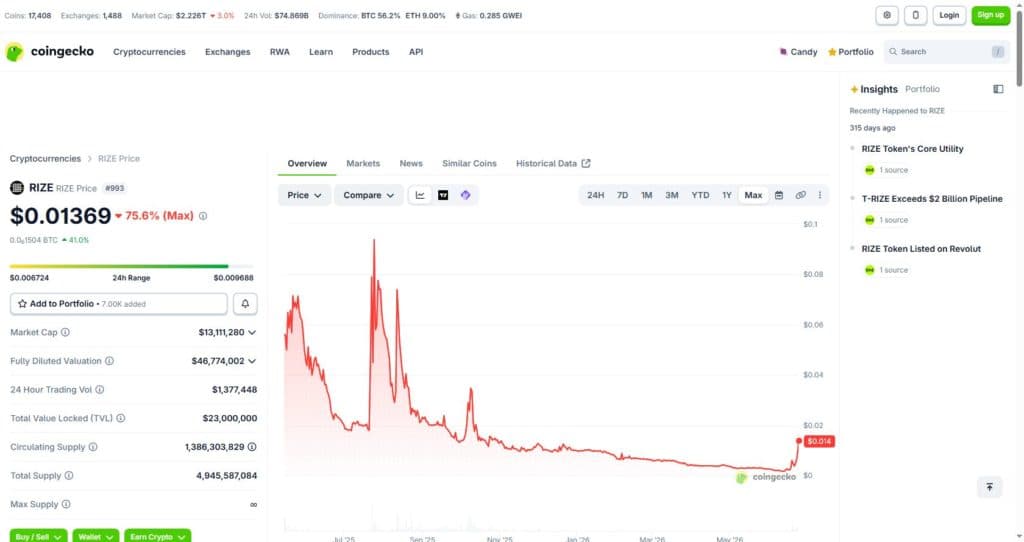Open T-RIZE Exceeds $2 Billion Pipeline insight
The width and height of the screenshot is (1024, 542).
tap(932, 199)
